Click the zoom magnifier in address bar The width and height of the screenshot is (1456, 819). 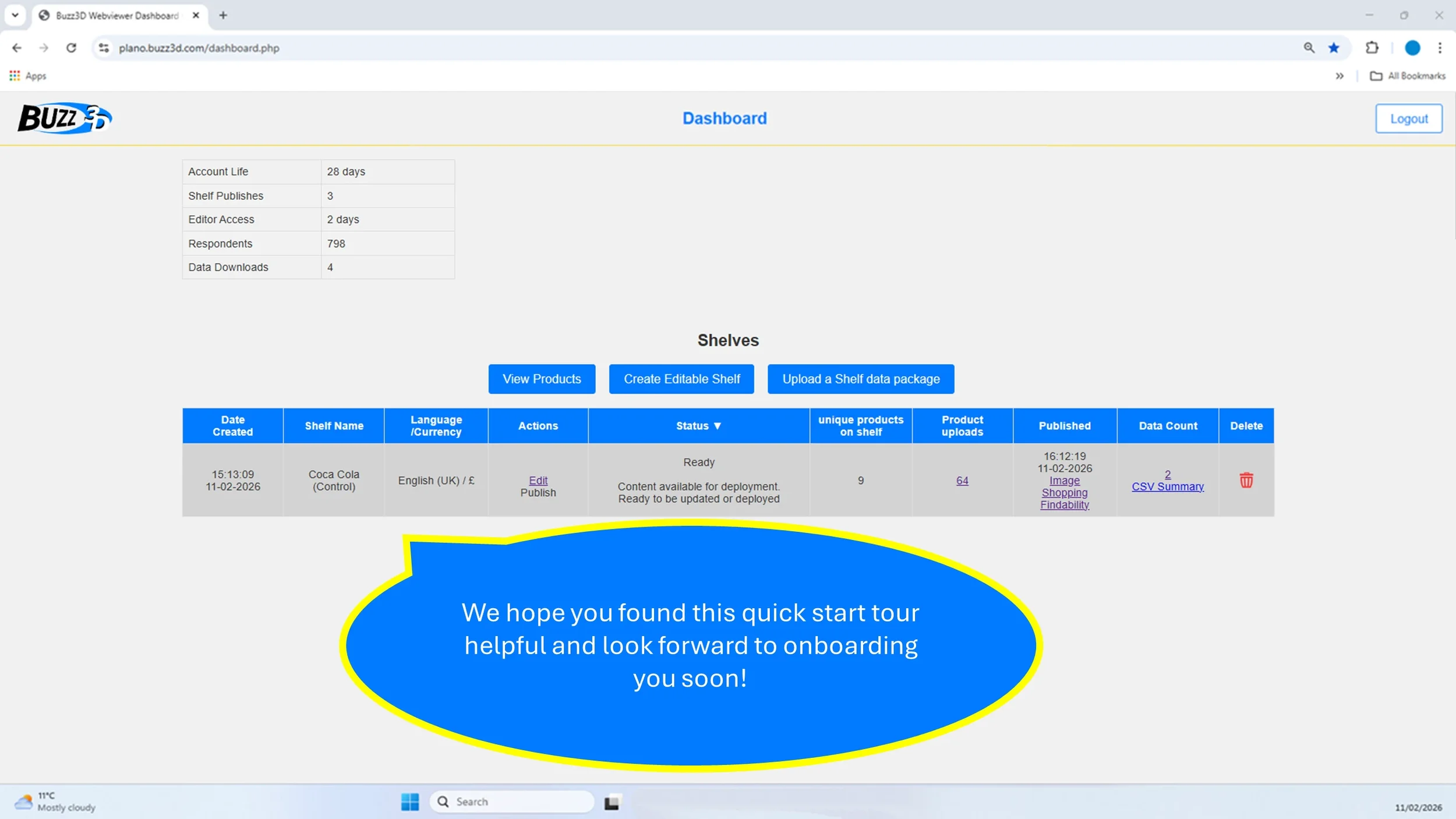[1309, 48]
